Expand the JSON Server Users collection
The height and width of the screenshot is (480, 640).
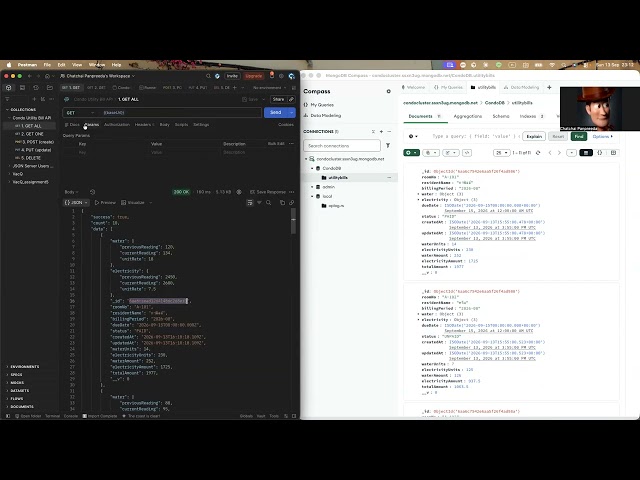(9, 166)
